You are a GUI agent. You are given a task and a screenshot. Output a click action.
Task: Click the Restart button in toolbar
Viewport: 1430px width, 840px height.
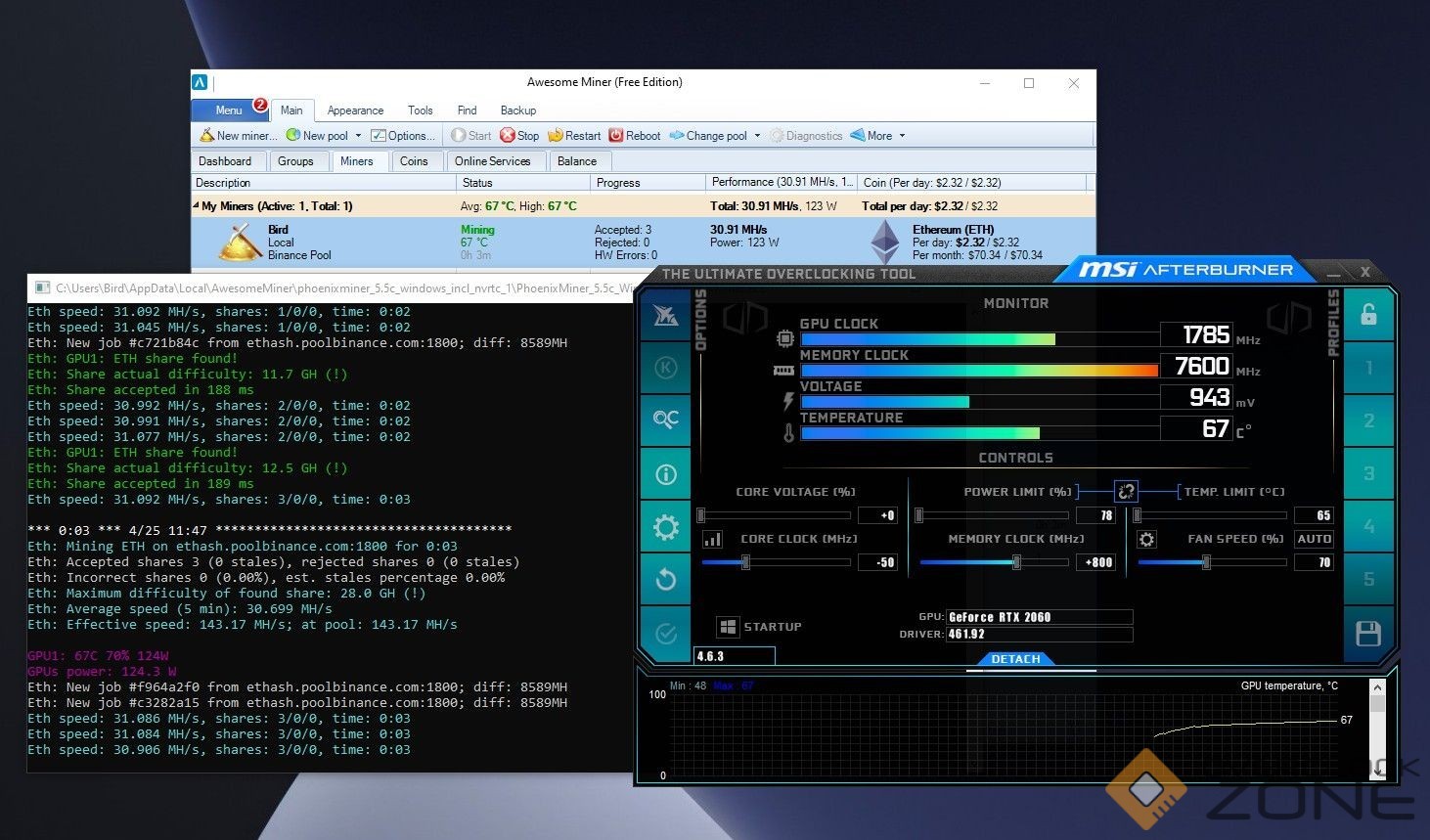(x=574, y=136)
